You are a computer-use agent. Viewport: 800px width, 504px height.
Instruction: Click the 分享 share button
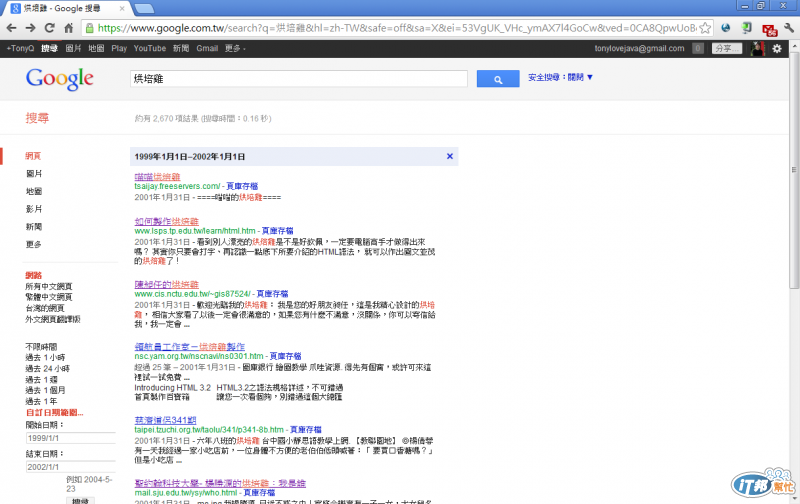click(727, 48)
